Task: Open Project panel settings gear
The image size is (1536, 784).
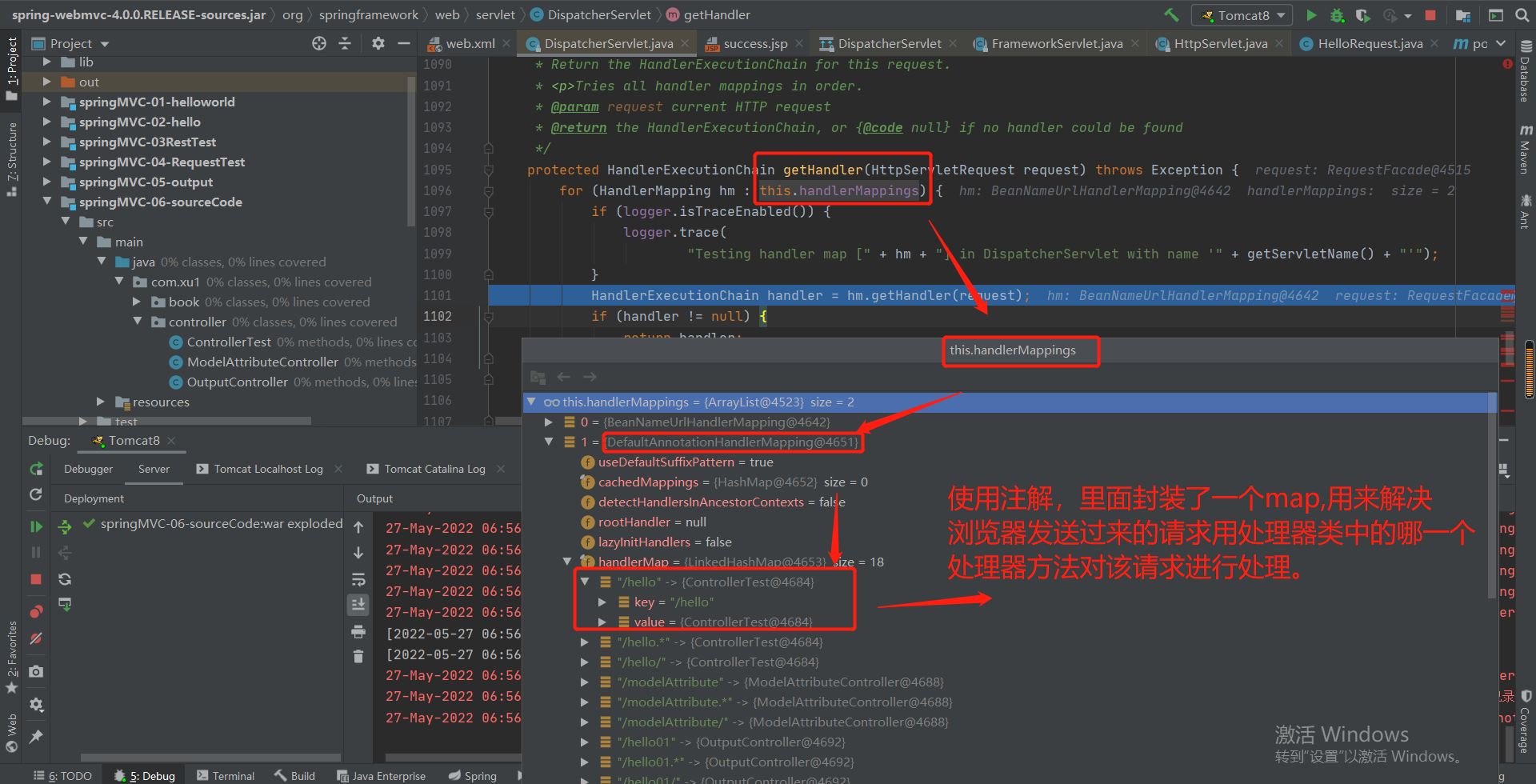Action: click(x=378, y=43)
